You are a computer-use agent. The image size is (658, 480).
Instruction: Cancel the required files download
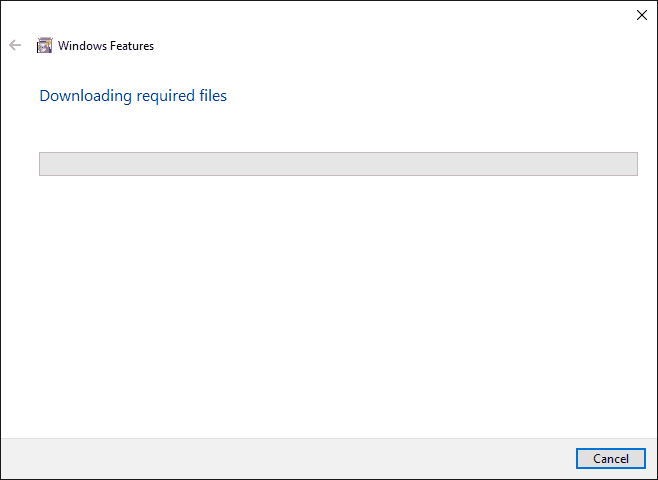611,459
